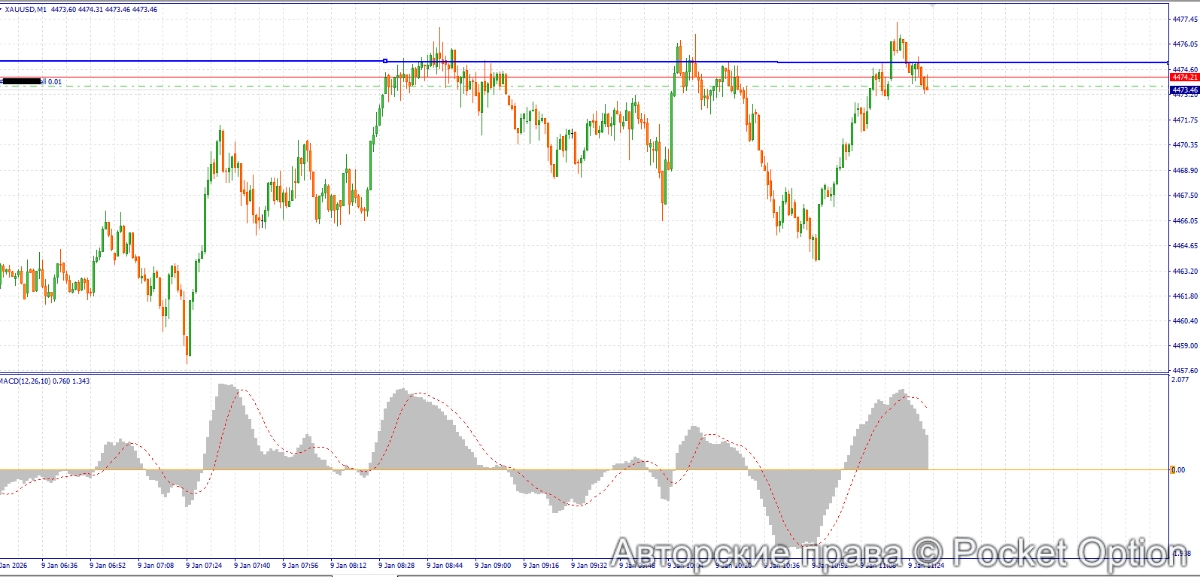Viewport: 1200px width, 577px height.
Task: Click the 9 Jan 06:36 time axis label
Action: [60, 565]
